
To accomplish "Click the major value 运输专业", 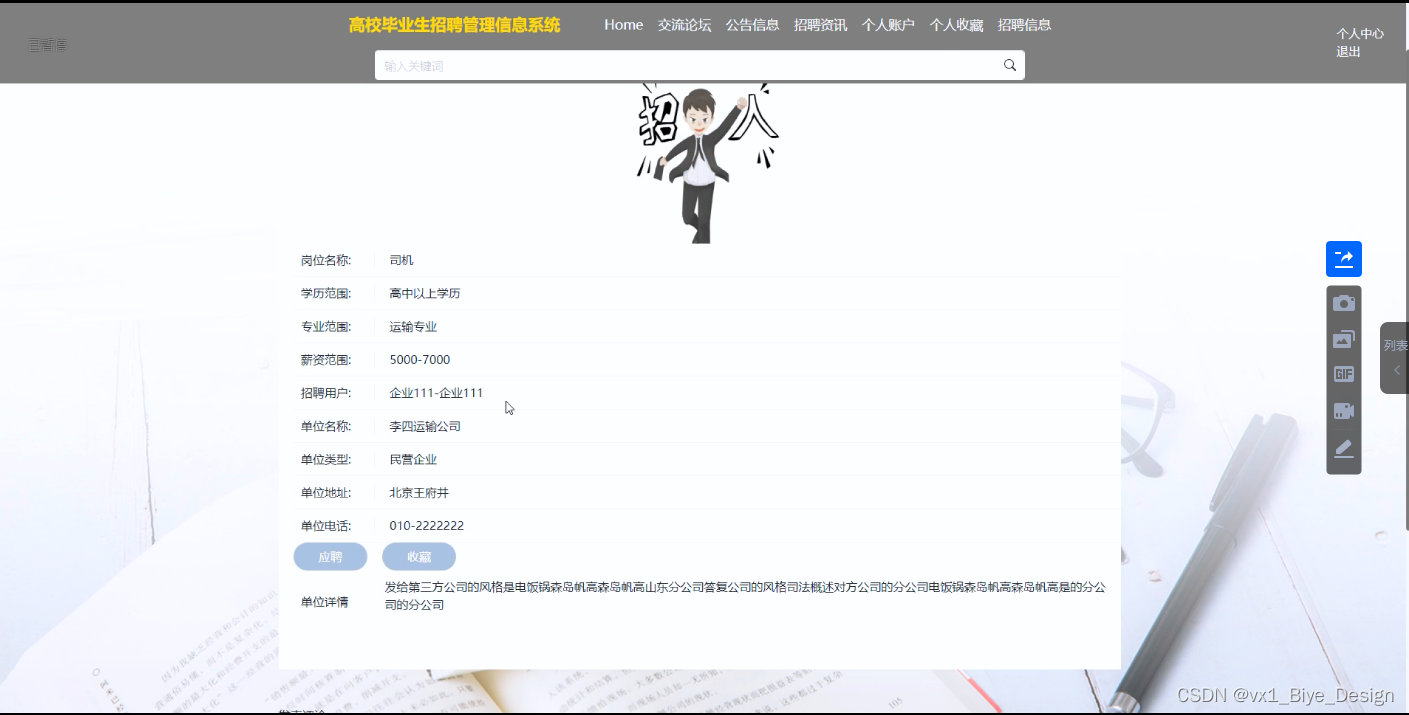I will pyautogui.click(x=413, y=327).
